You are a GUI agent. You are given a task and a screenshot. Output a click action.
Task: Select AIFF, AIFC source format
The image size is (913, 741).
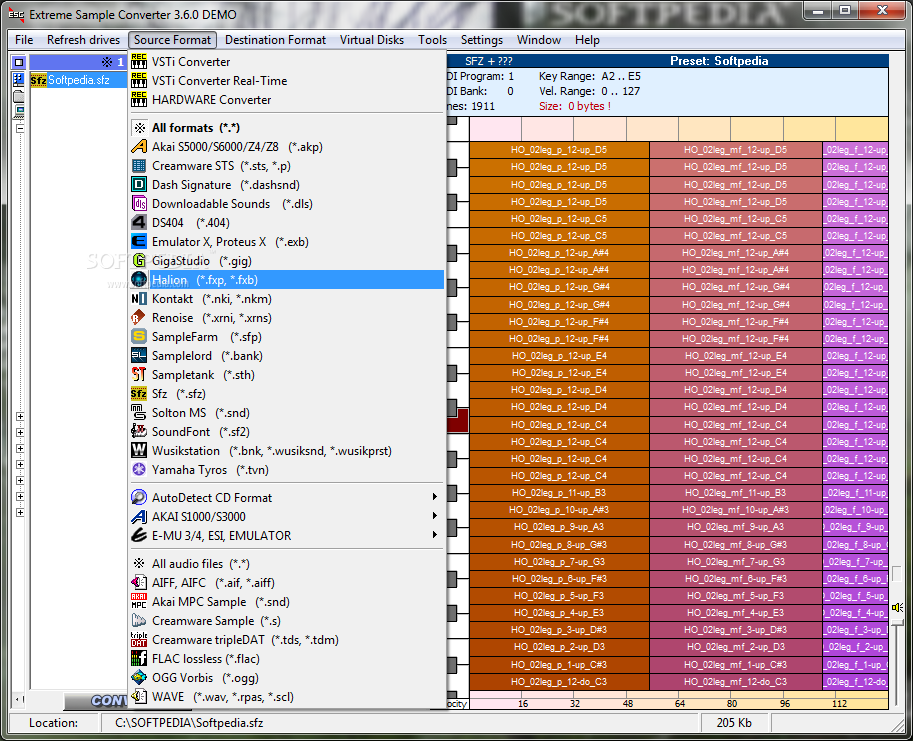tap(288, 583)
